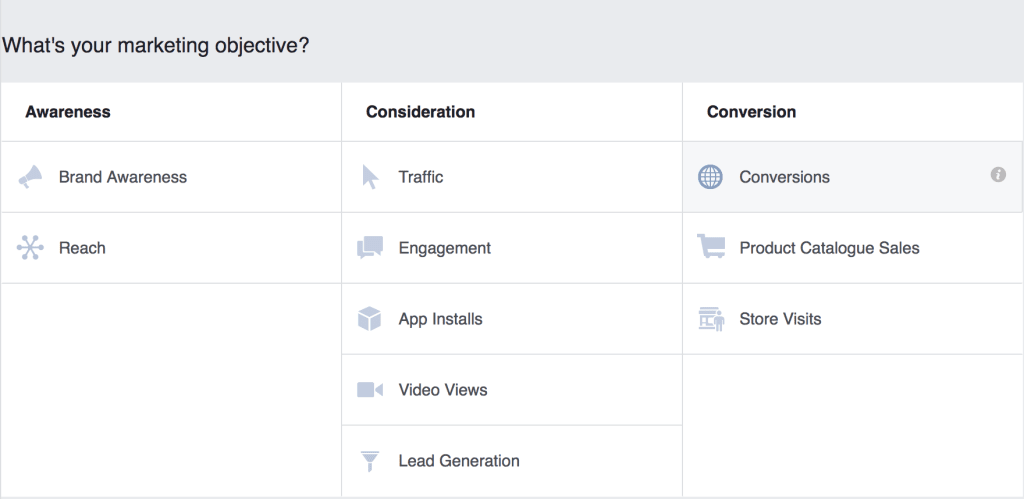Image resolution: width=1024 pixels, height=499 pixels.
Task: Click the Store Visits shop icon
Action: [x=711, y=319]
